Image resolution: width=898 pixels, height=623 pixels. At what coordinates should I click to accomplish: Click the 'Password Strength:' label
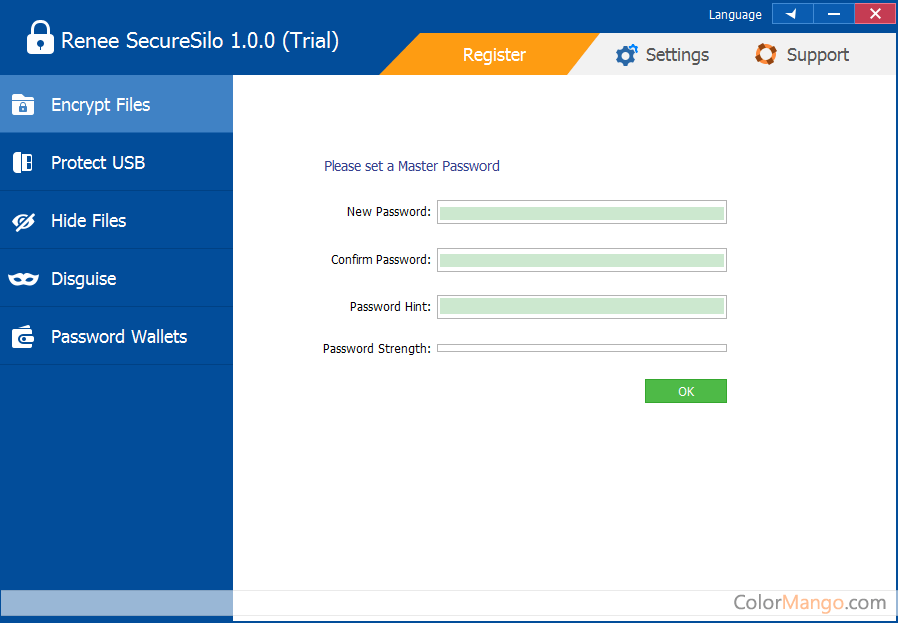tap(377, 349)
